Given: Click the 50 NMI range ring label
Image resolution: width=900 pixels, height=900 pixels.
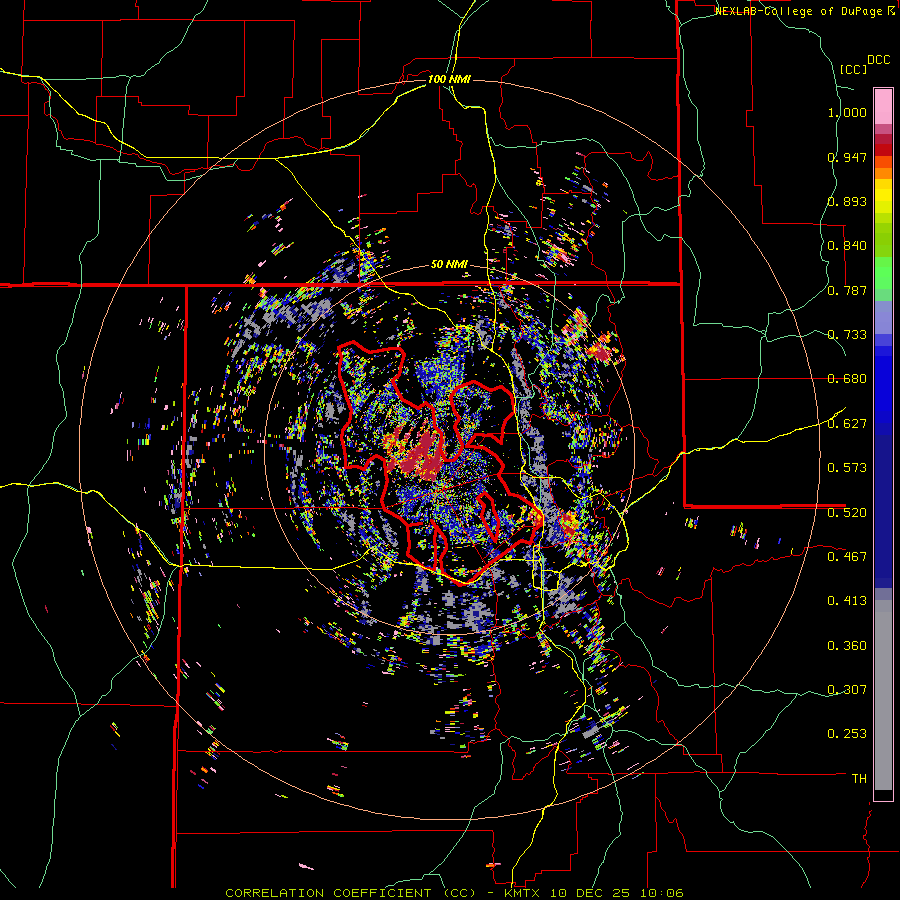Looking at the screenshot, I should point(449,265).
